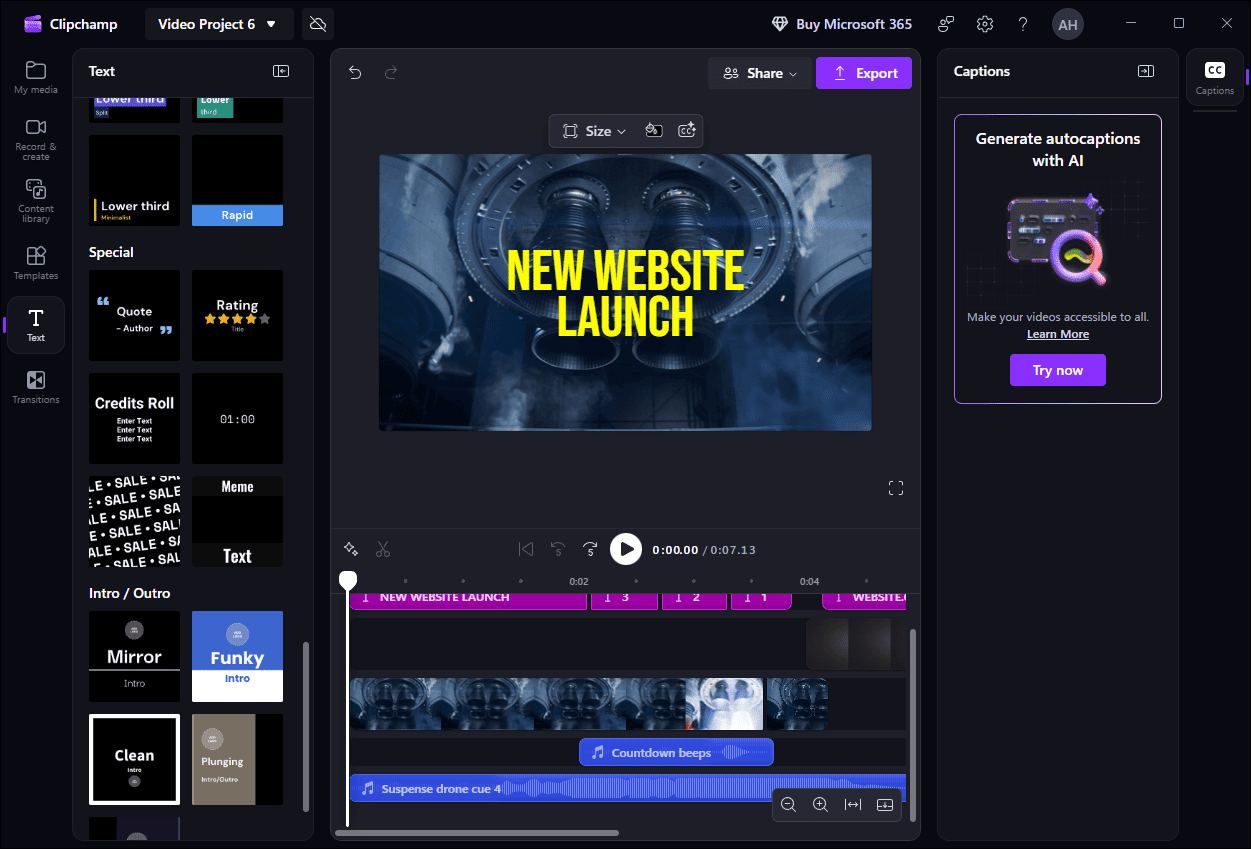Screen dimensions: 1251x849
Task: Select the Funky intro style
Action: 237,656
